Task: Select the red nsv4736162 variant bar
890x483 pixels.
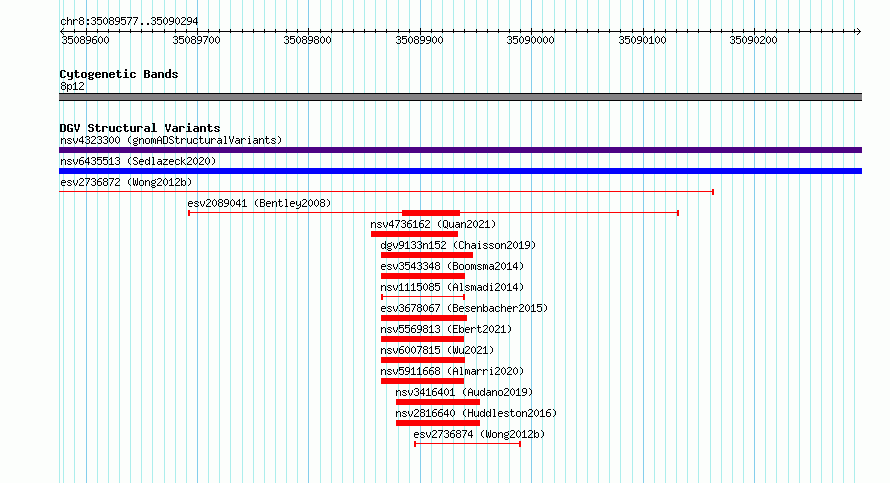Action: pos(414,234)
